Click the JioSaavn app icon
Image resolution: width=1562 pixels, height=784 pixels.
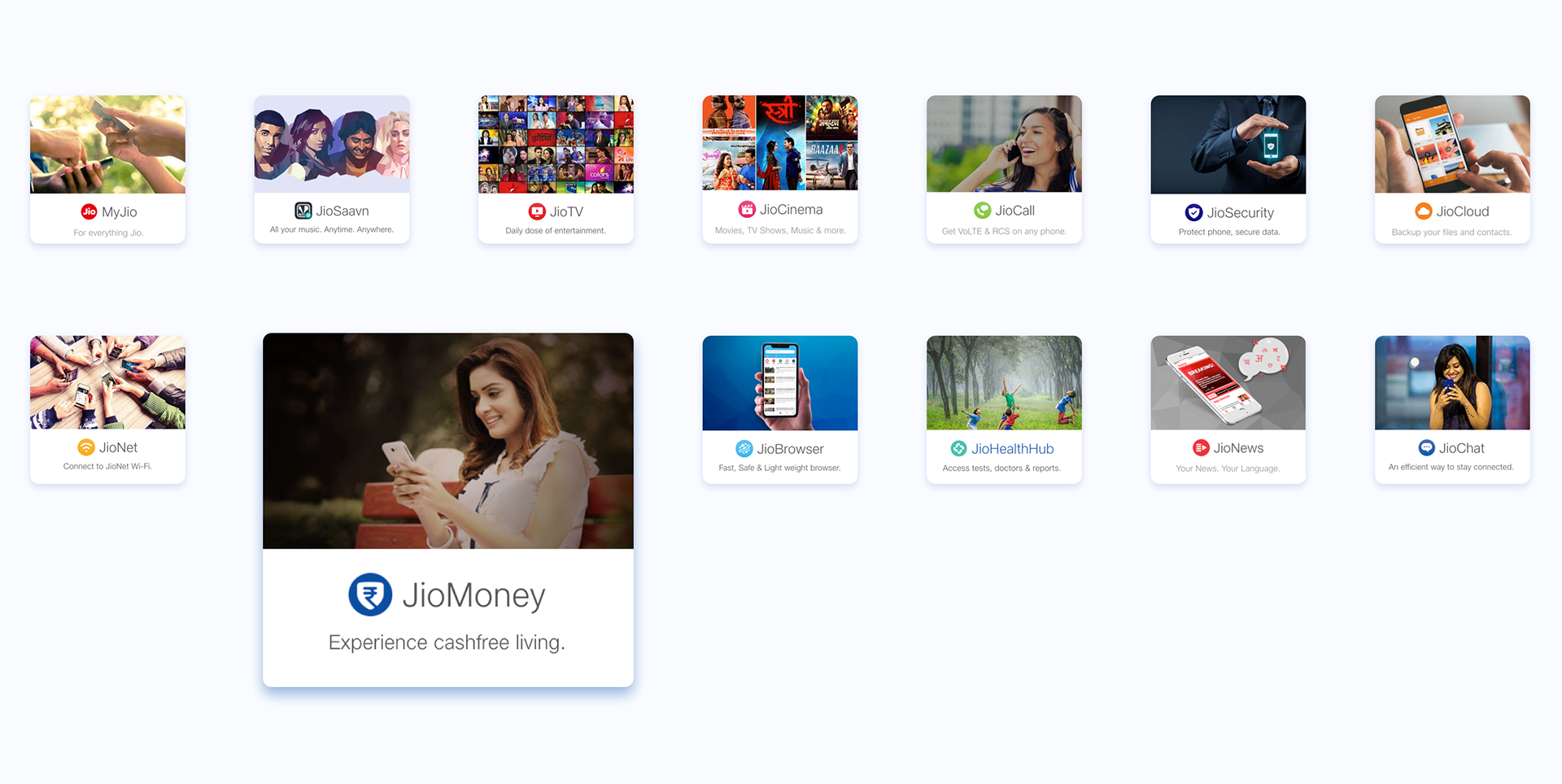(303, 211)
